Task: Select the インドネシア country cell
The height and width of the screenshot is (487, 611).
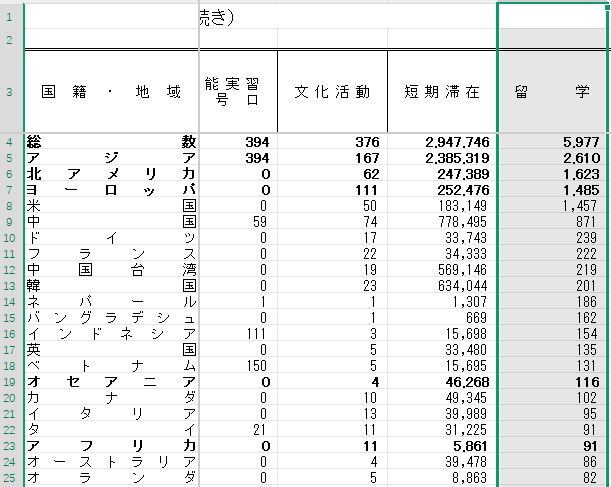Action: pos(111,335)
